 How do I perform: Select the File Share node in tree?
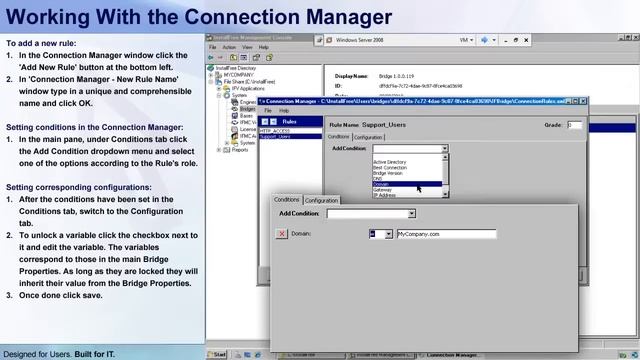click(249, 82)
